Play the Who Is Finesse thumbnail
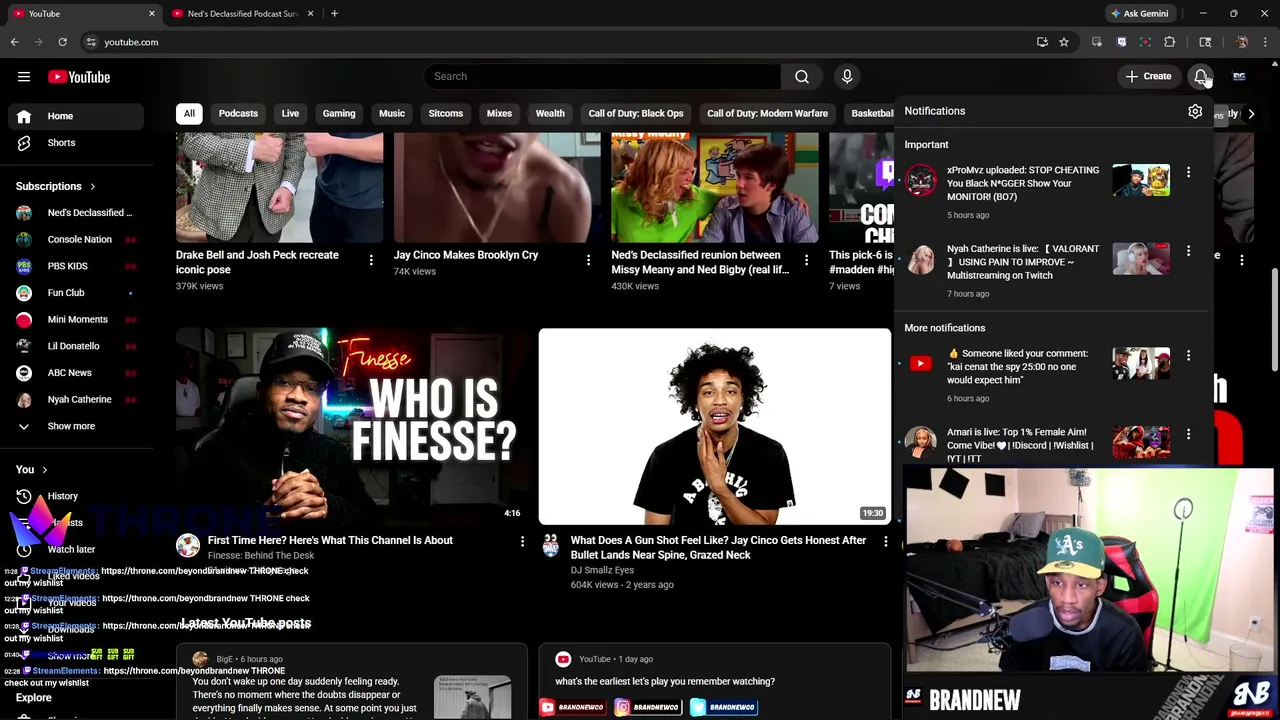Image resolution: width=1280 pixels, height=720 pixels. coord(352,427)
